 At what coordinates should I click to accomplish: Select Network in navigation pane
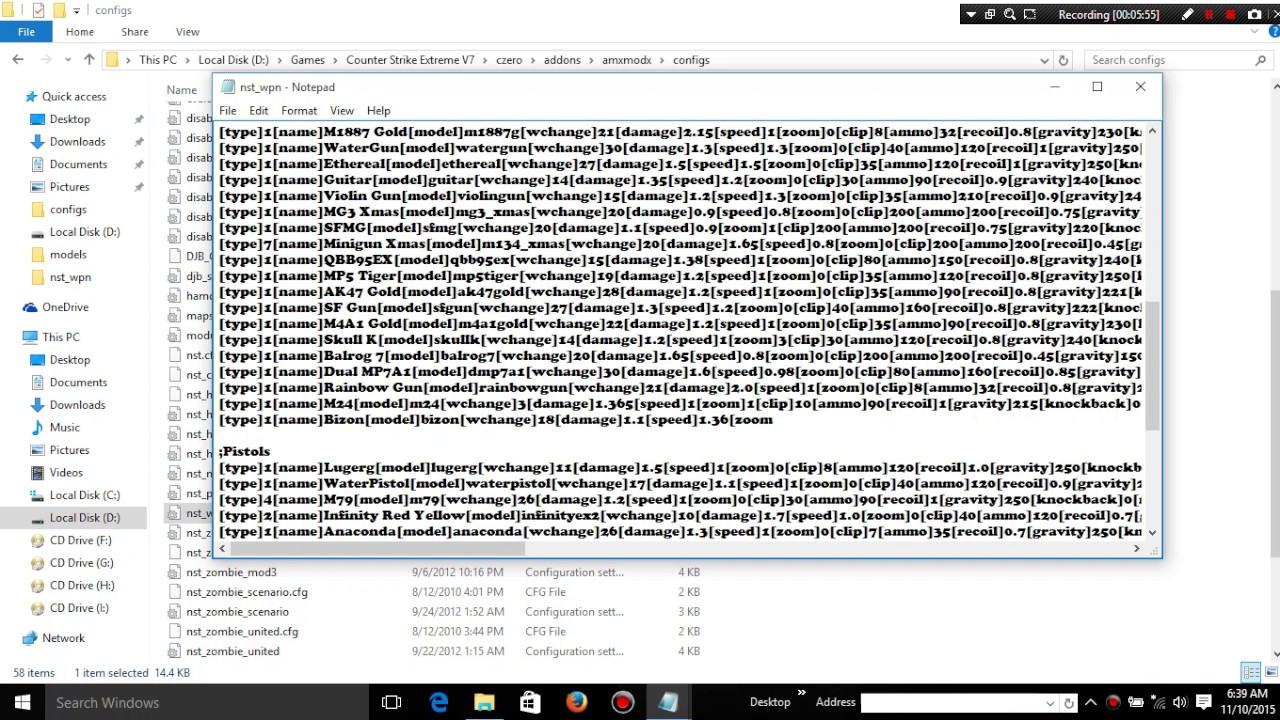coord(63,638)
